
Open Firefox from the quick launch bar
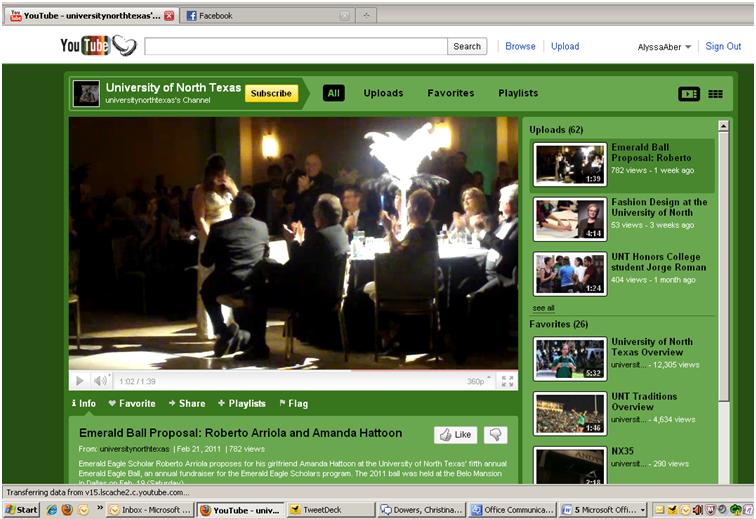click(67, 509)
